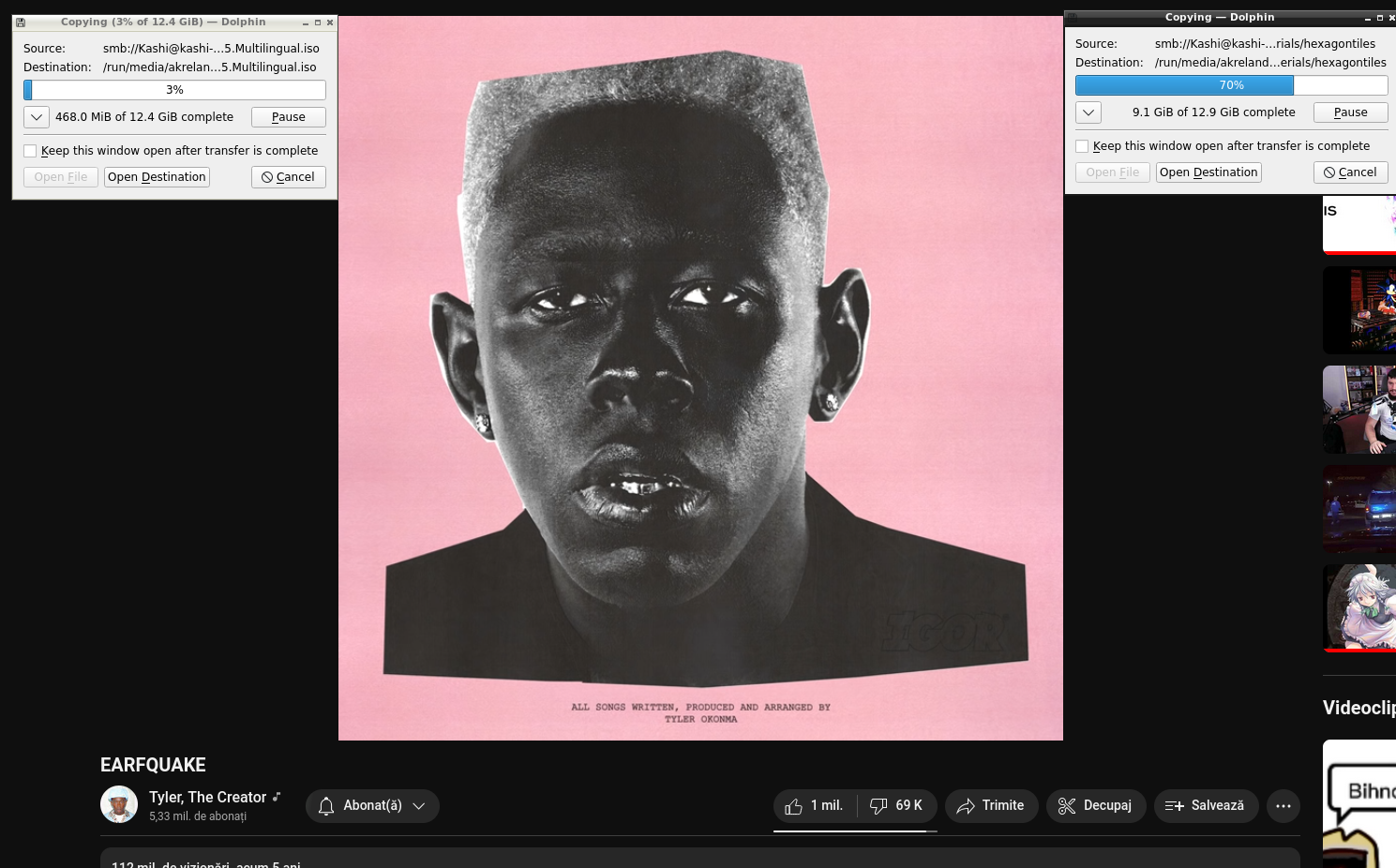Screen dimensions: 1396x868
Task: Click Open File in the 70% copy dialog
Action: 1113,172
